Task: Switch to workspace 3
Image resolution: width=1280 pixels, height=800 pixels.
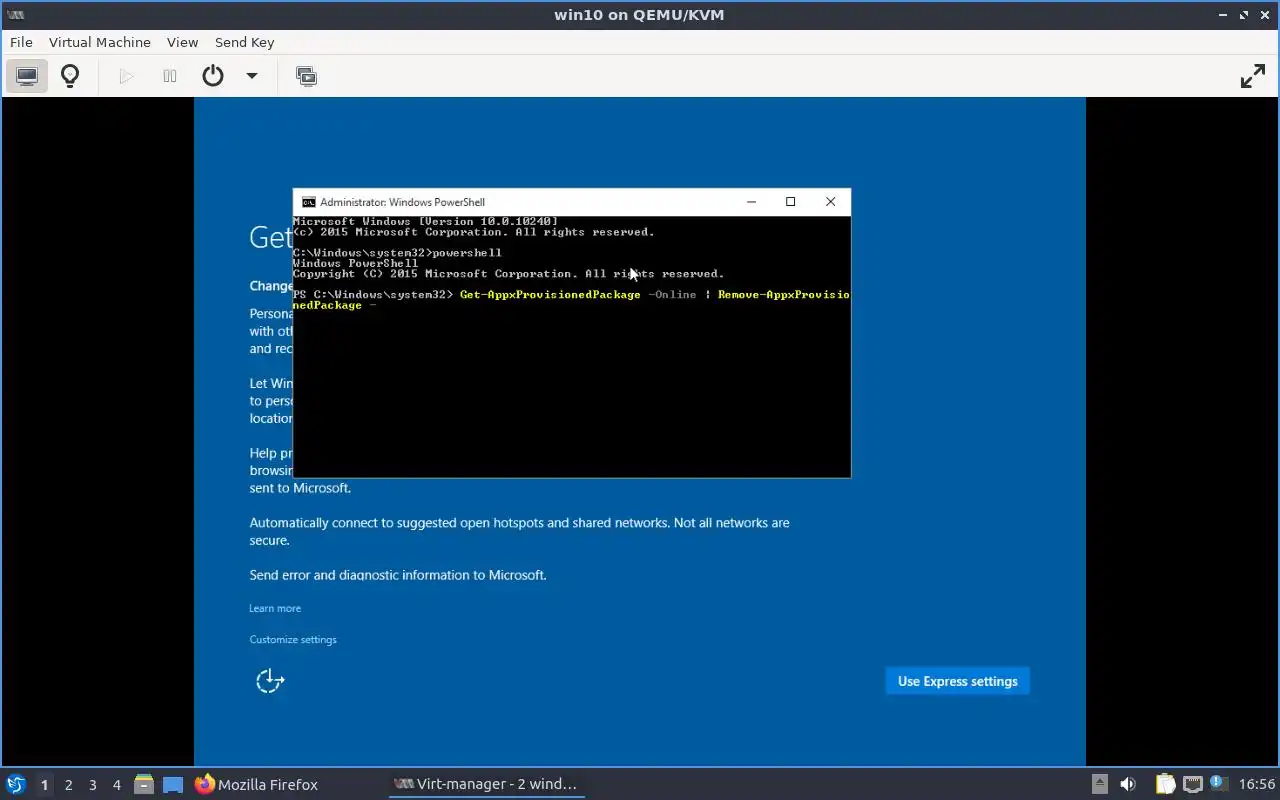Action: pyautogui.click(x=92, y=785)
